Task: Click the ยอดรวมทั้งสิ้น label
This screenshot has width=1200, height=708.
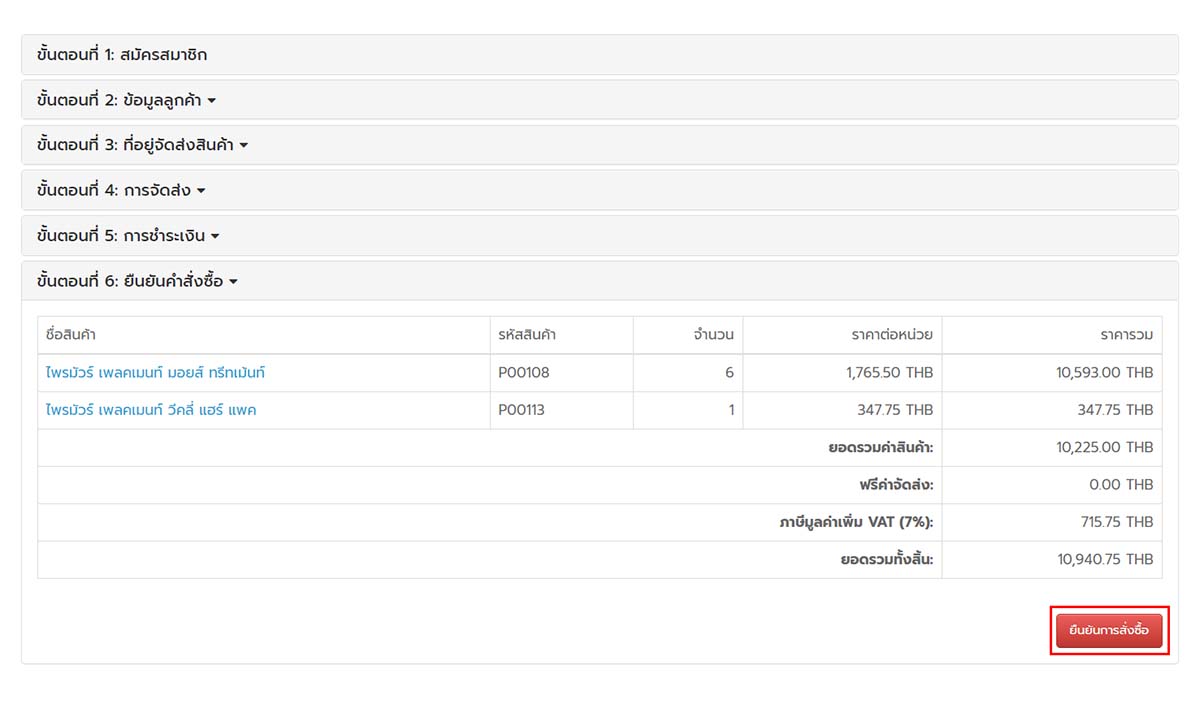Action: tap(887, 560)
